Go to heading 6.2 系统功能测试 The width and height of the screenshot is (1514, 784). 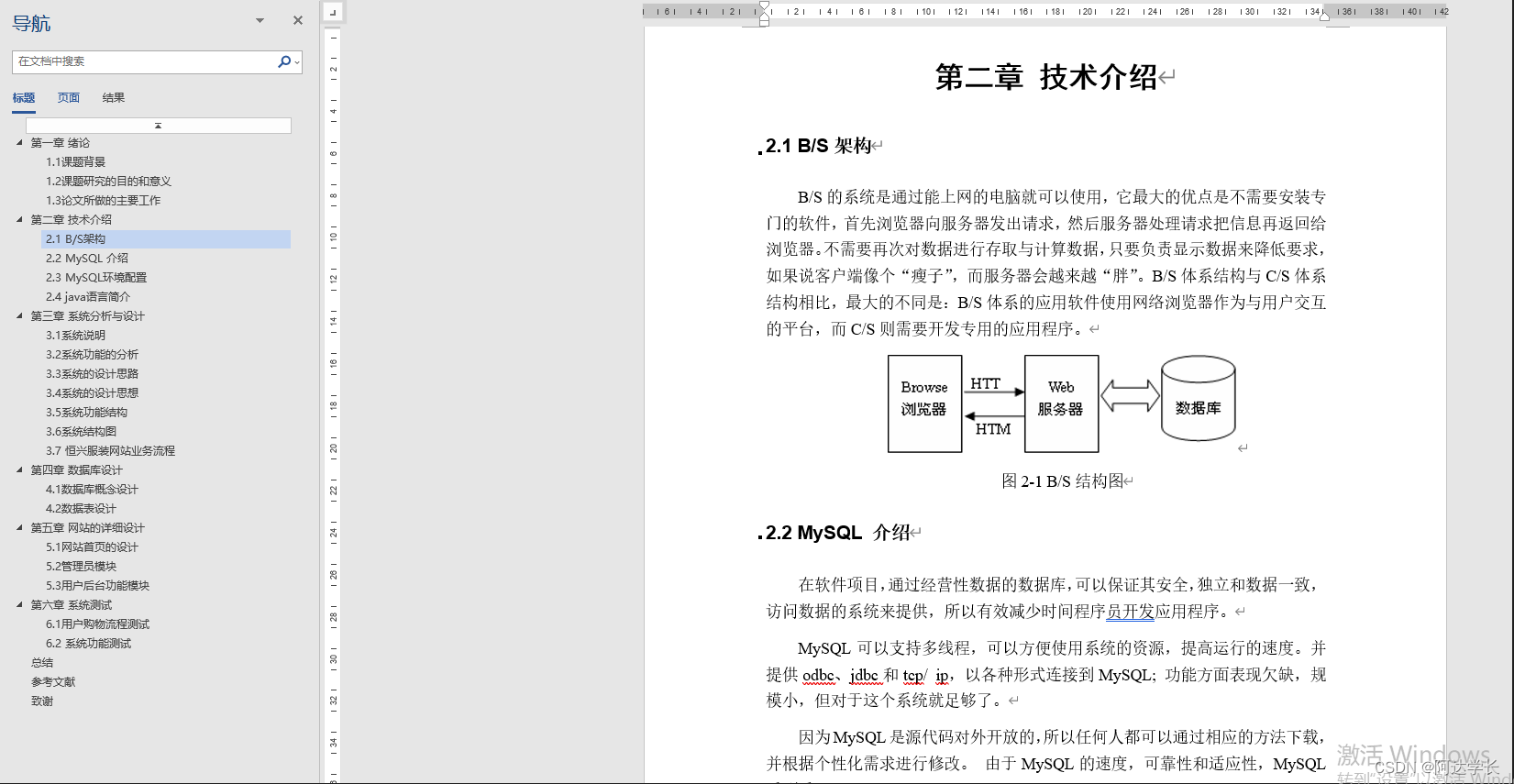(x=89, y=644)
